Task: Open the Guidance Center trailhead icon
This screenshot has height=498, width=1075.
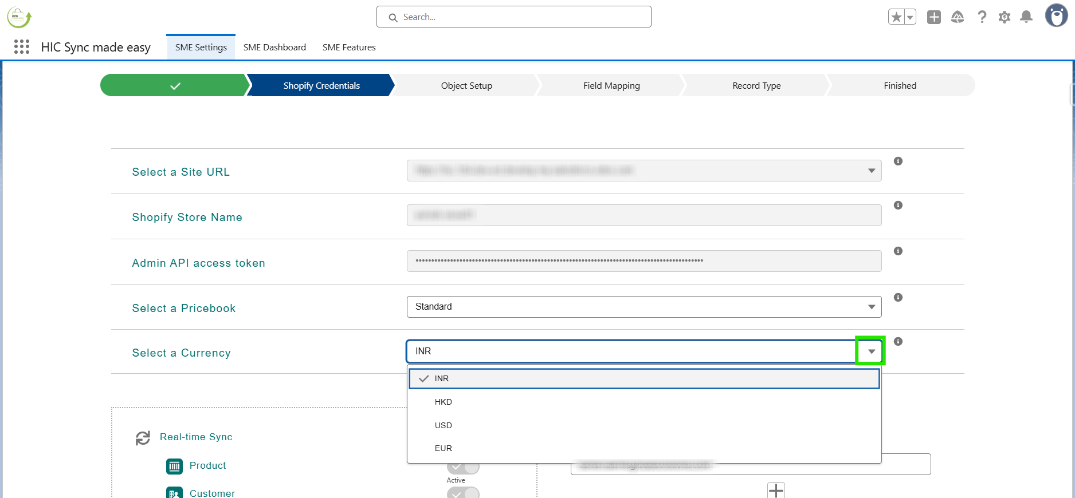Action: click(x=958, y=17)
